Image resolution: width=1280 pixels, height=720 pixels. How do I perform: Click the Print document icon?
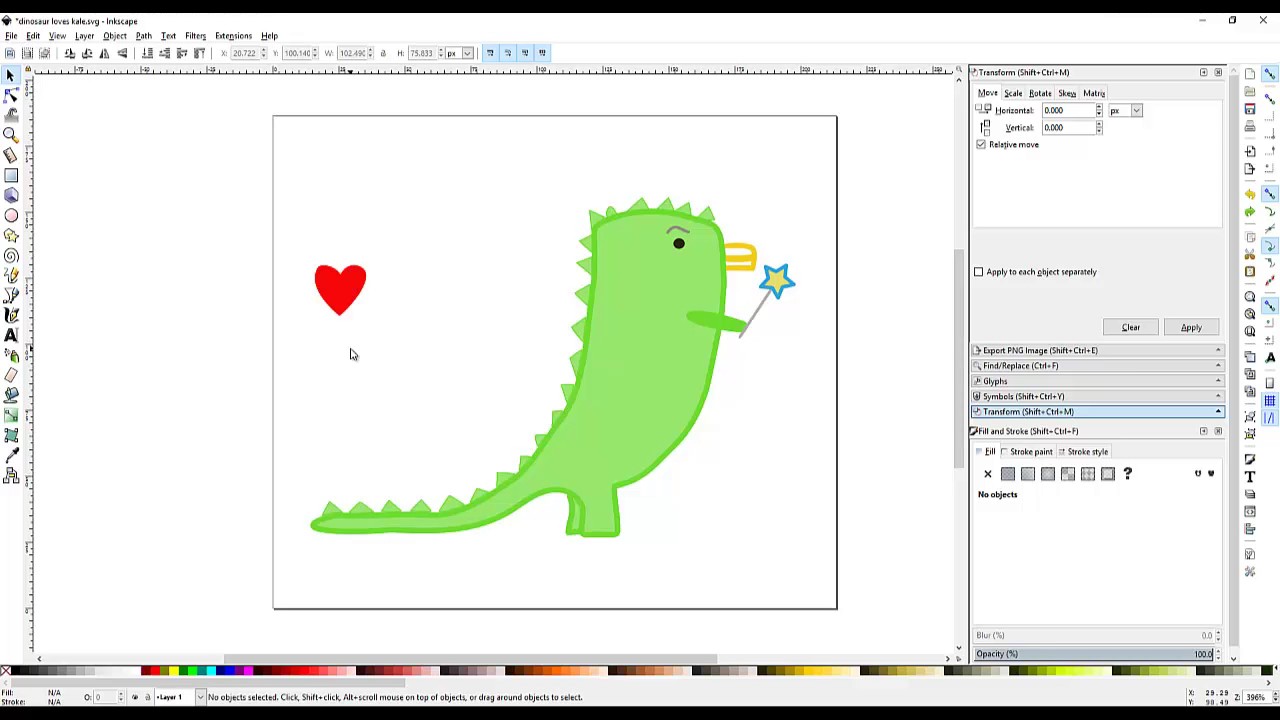[x=1250, y=126]
